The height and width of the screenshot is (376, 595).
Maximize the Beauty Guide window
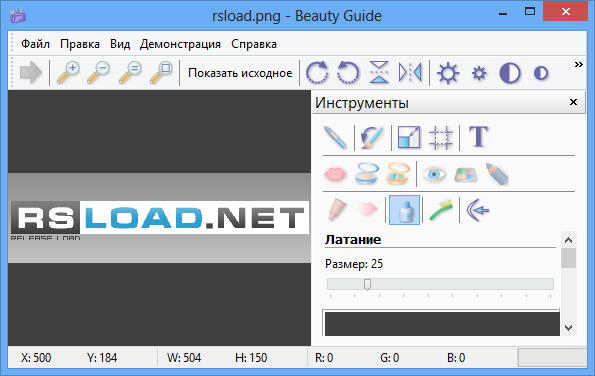pyautogui.click(x=530, y=11)
